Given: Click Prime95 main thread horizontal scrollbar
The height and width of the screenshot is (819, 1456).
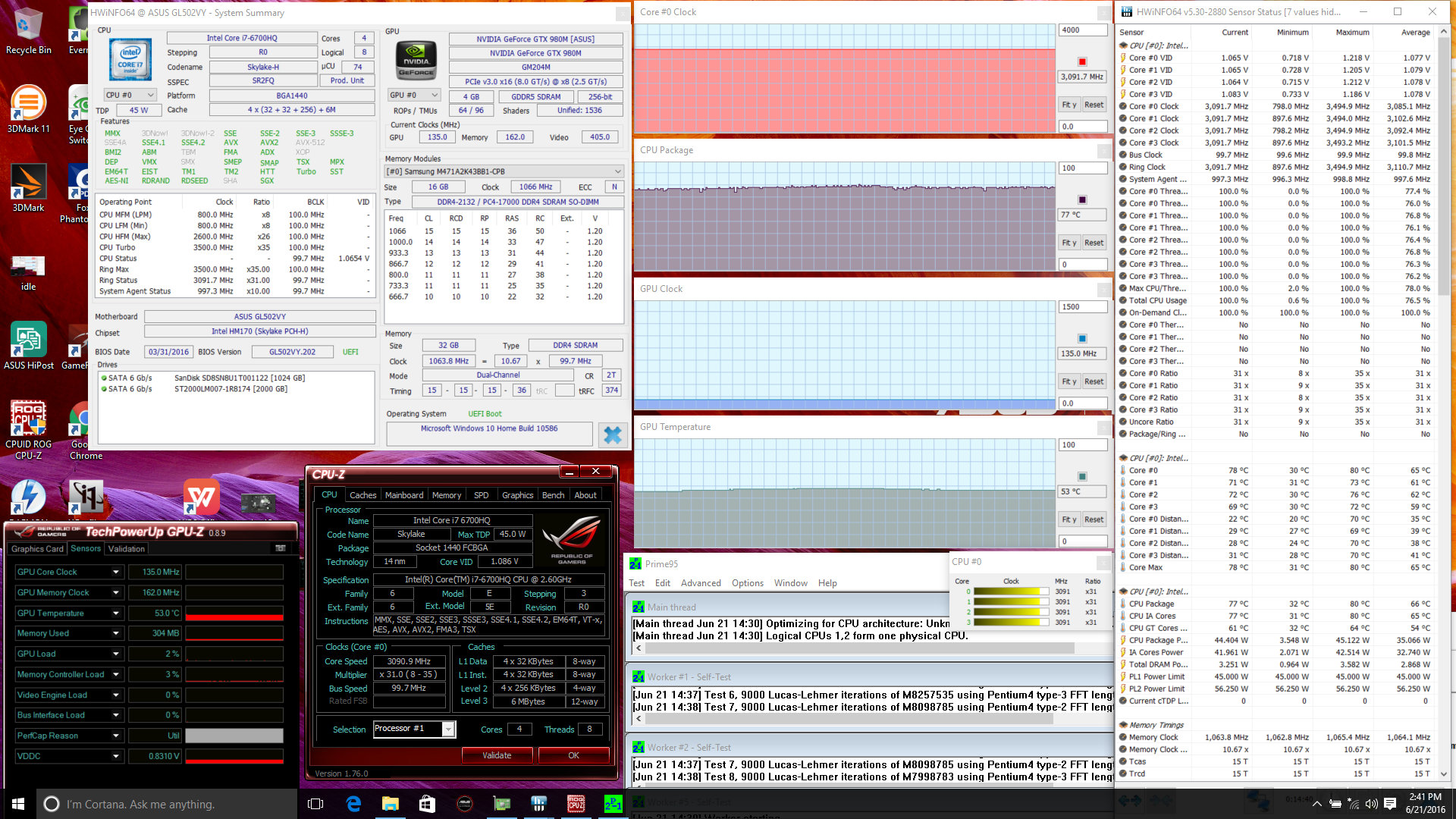Looking at the screenshot, I should pyautogui.click(x=859, y=648).
